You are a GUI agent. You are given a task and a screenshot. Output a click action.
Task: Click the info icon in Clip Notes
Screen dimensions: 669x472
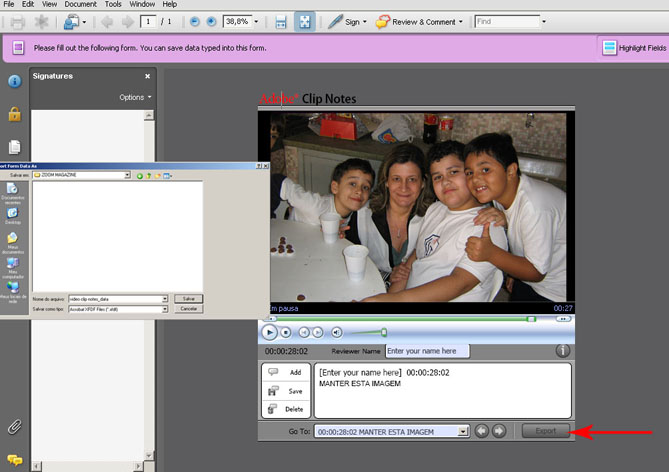(x=562, y=351)
